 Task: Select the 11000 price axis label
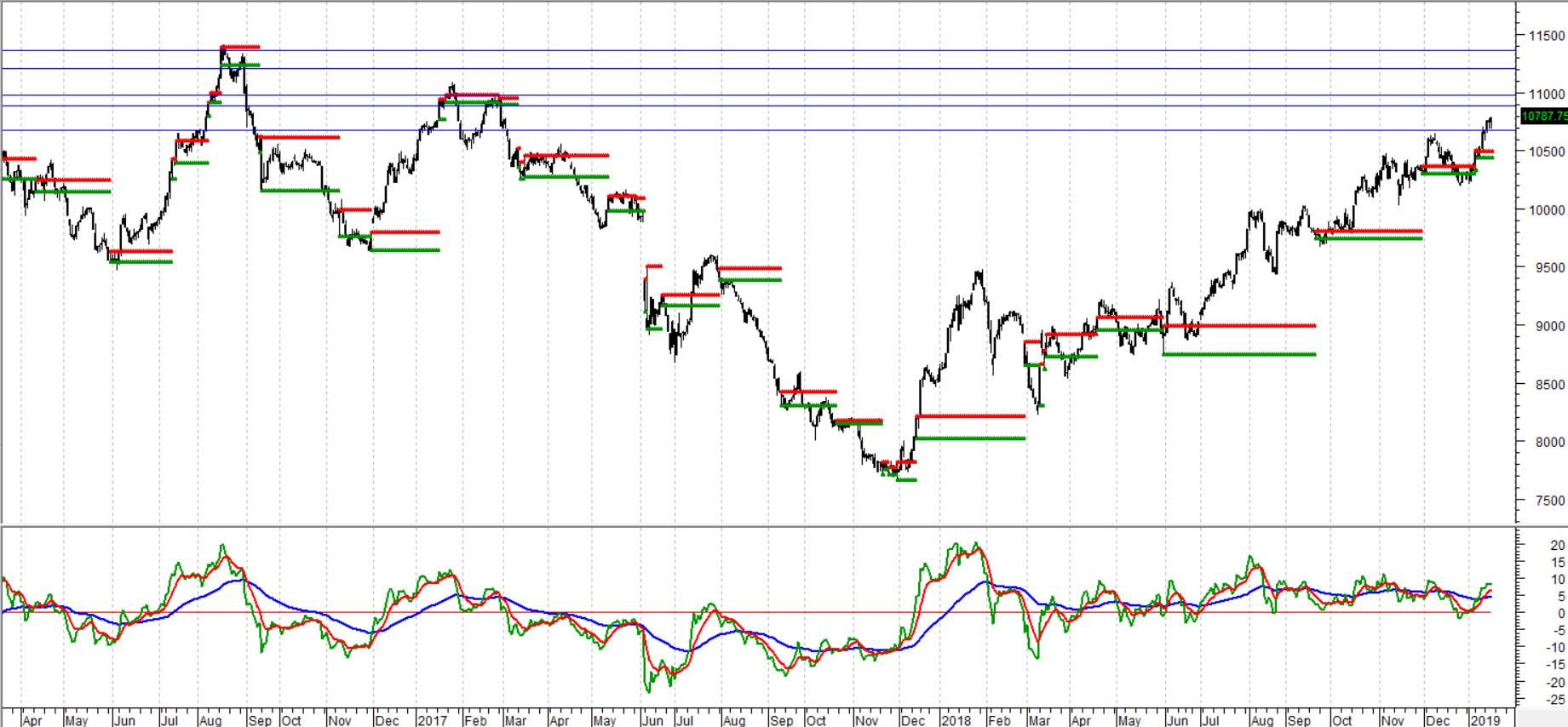tap(1547, 94)
